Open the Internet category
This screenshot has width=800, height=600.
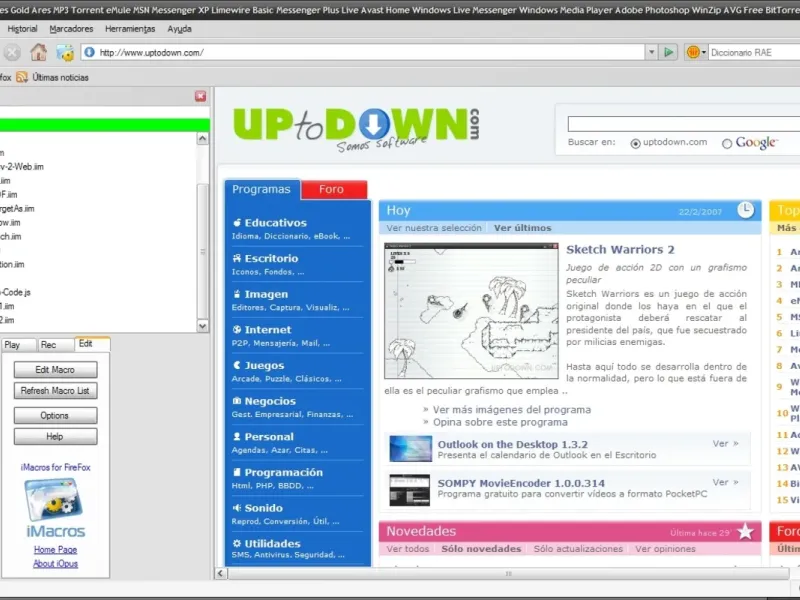tap(267, 330)
